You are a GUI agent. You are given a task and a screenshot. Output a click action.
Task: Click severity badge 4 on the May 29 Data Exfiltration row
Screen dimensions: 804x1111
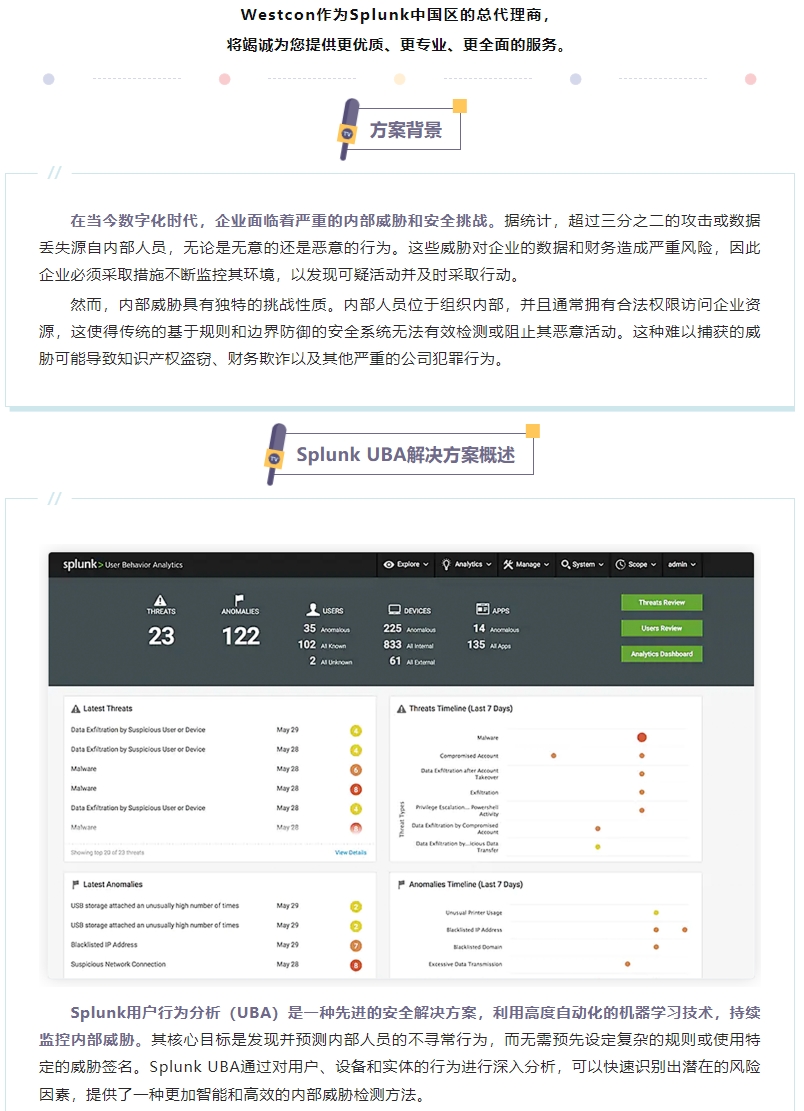(x=356, y=731)
